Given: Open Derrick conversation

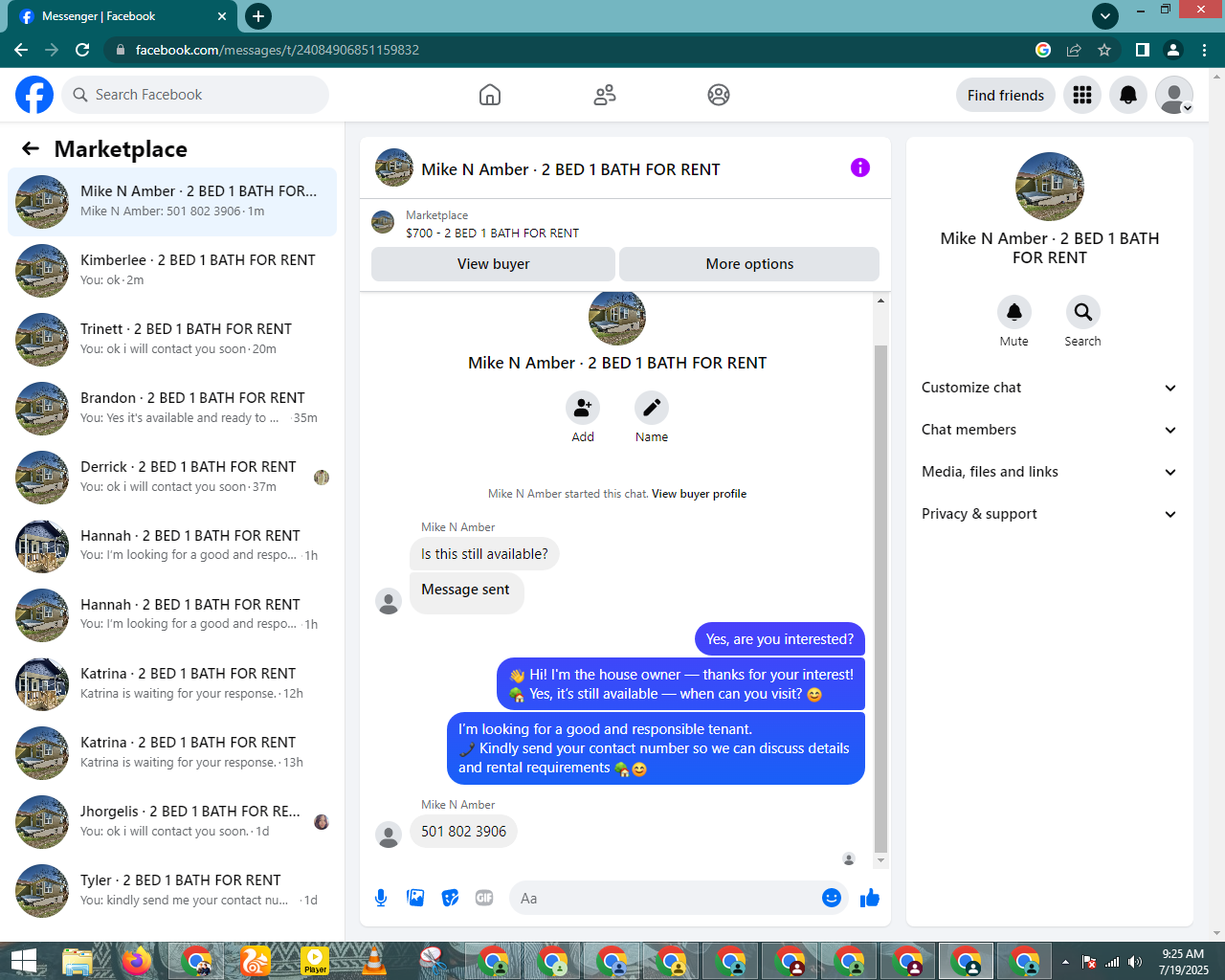Looking at the screenshot, I should coord(172,478).
